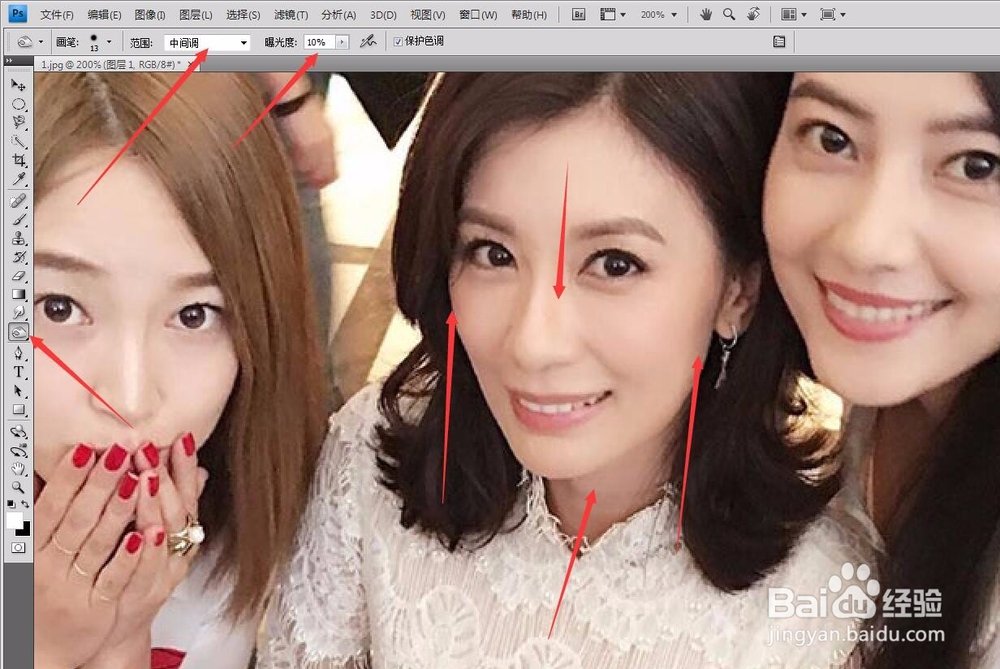This screenshot has width=1000, height=669.
Task: Select the Pen tool
Action: point(17,350)
